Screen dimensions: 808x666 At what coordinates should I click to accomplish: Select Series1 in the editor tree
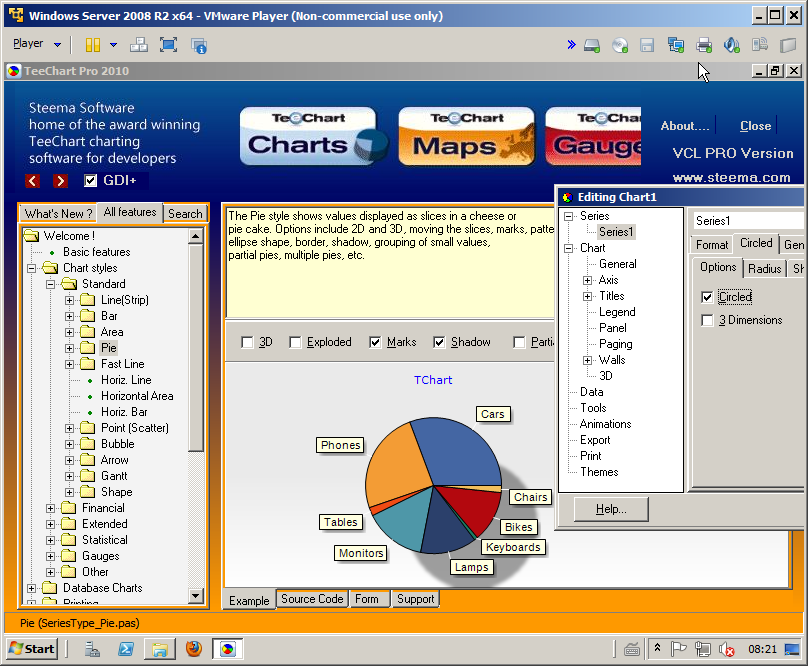click(616, 232)
